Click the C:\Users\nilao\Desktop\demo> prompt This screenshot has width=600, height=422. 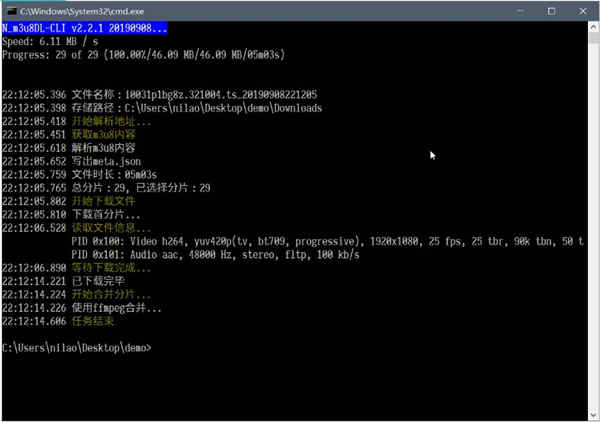77,348
